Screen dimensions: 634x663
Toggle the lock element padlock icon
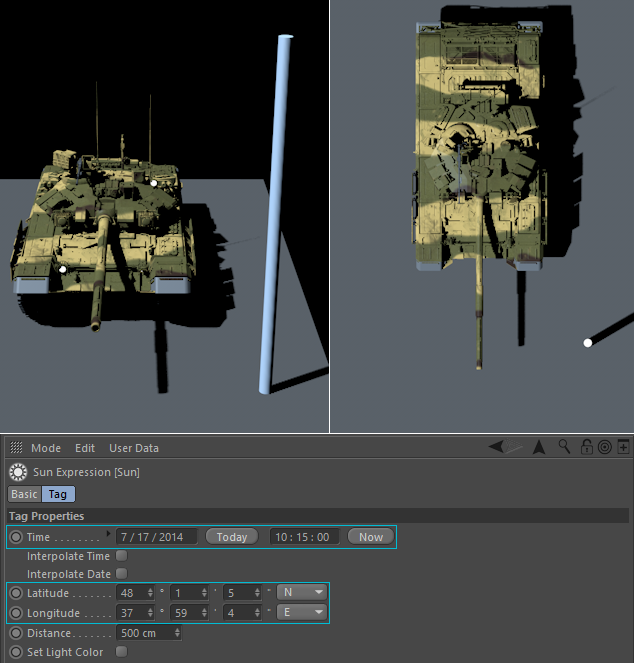tap(587, 447)
